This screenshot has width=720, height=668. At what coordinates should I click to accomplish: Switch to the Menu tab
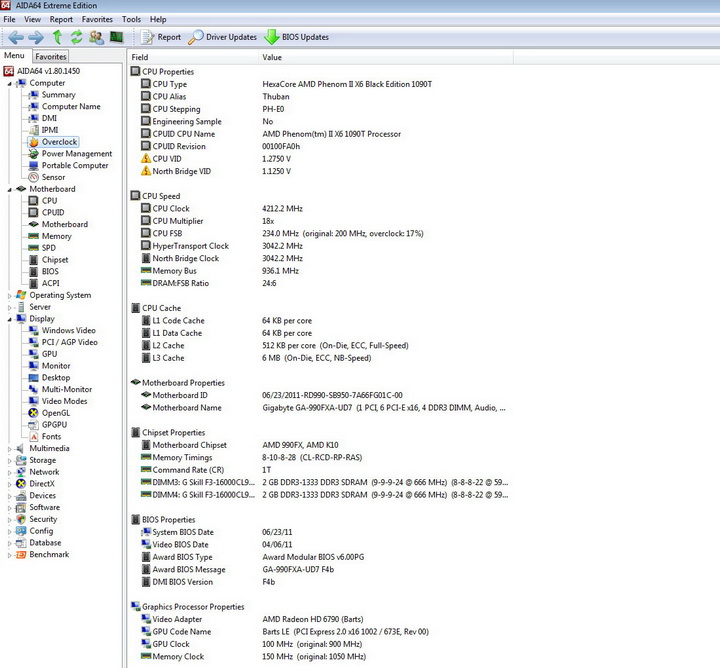(14, 56)
